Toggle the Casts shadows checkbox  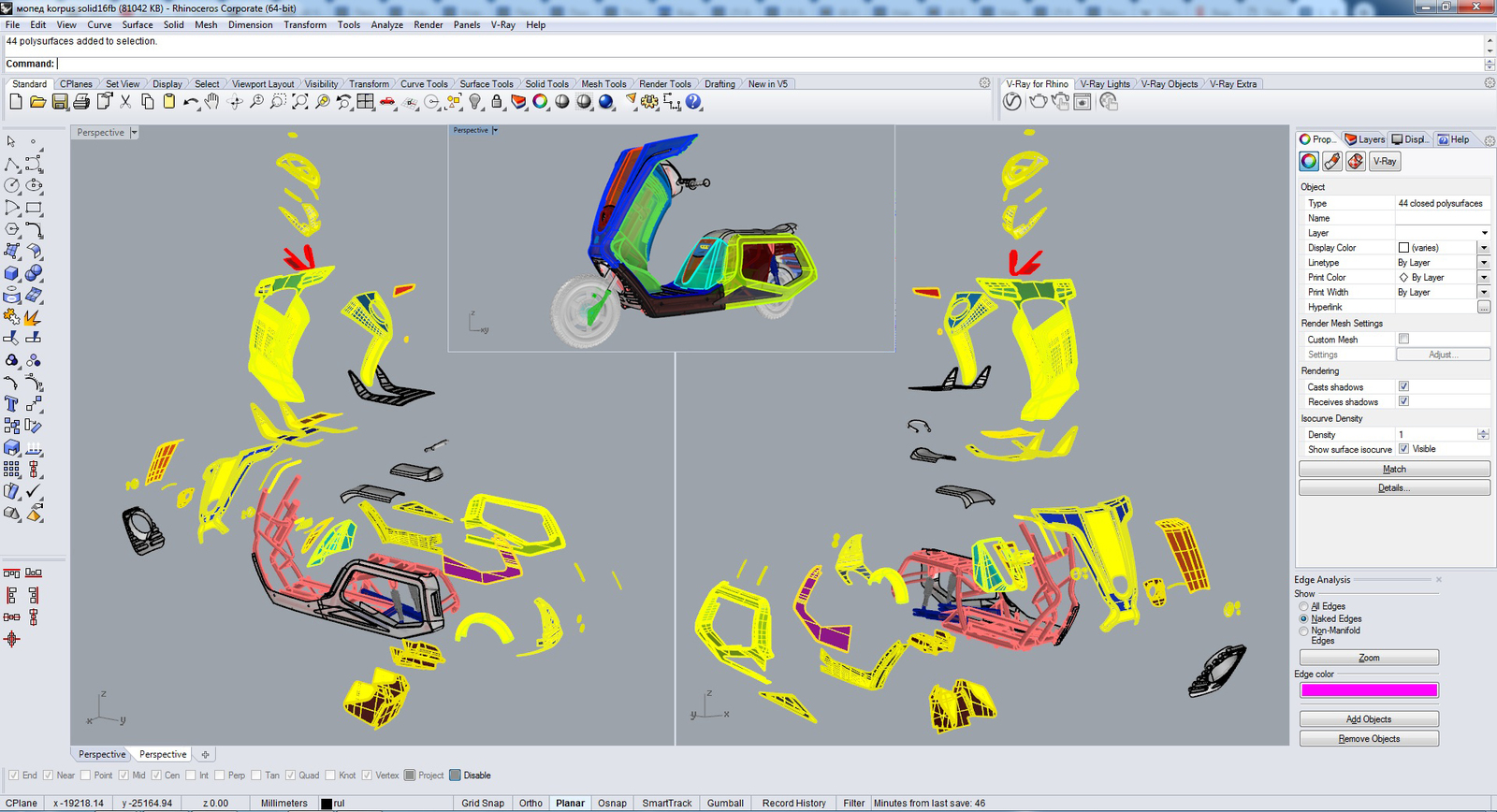(x=1403, y=386)
